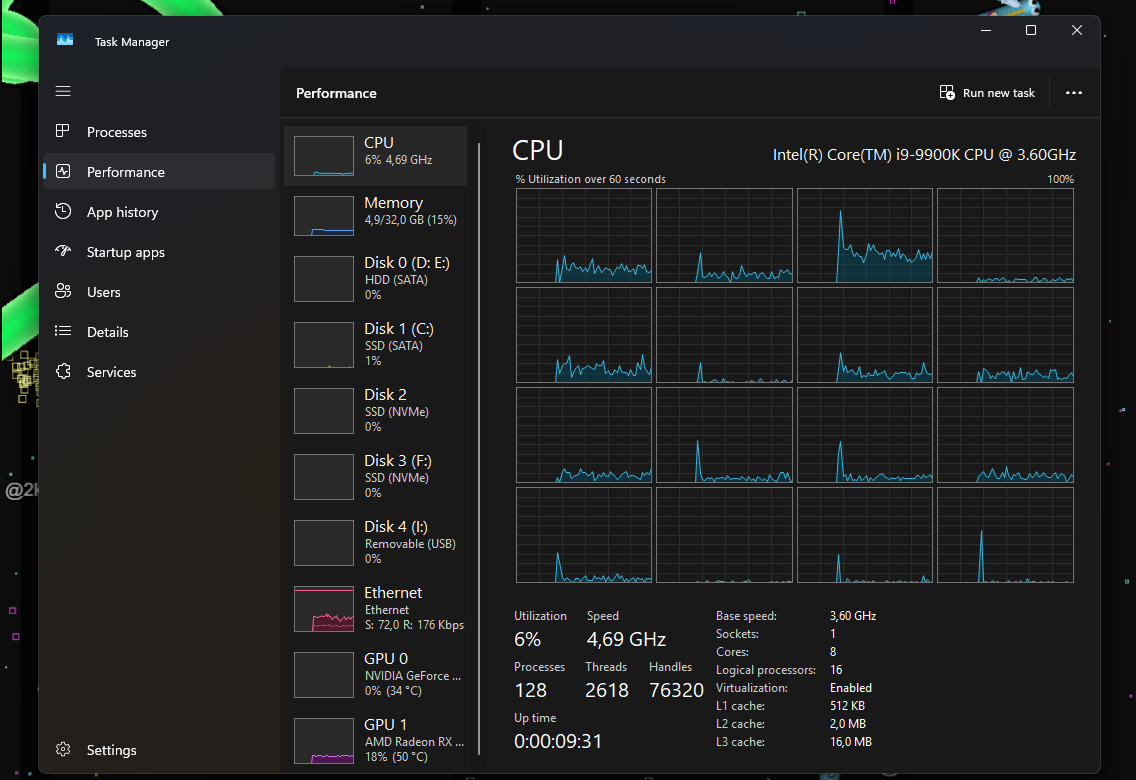The height and width of the screenshot is (780, 1136).
Task: Click the 'HDD (SATA)' text
Action: click(x=396, y=280)
